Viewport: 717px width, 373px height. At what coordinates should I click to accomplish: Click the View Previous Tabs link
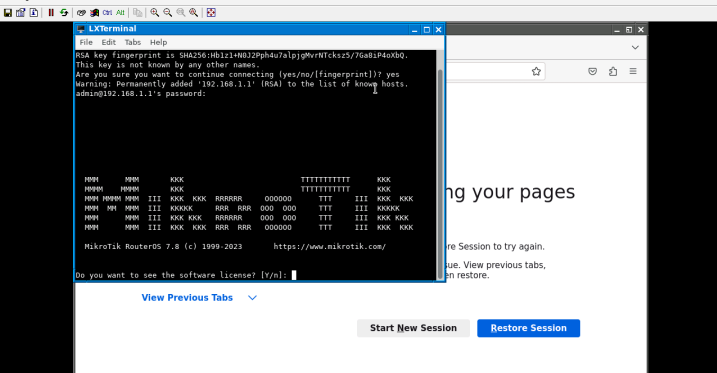tap(187, 298)
